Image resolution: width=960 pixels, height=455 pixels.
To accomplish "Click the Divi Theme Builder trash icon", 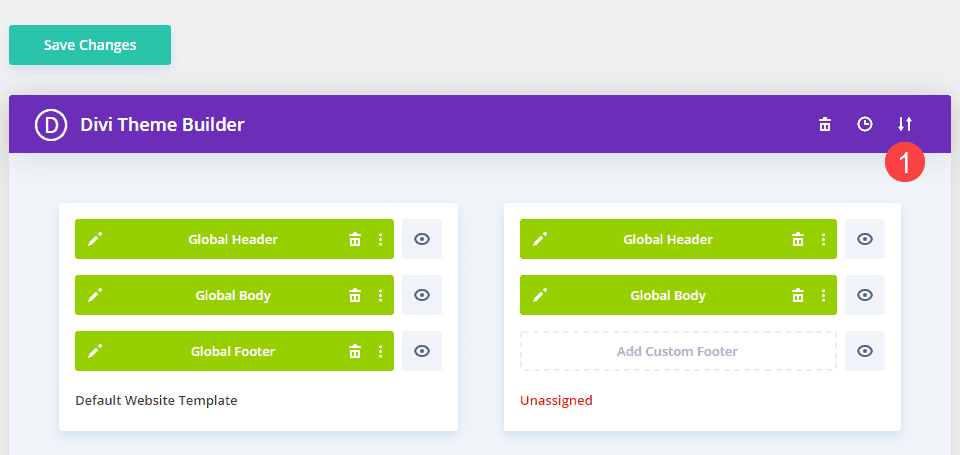I will pos(825,124).
